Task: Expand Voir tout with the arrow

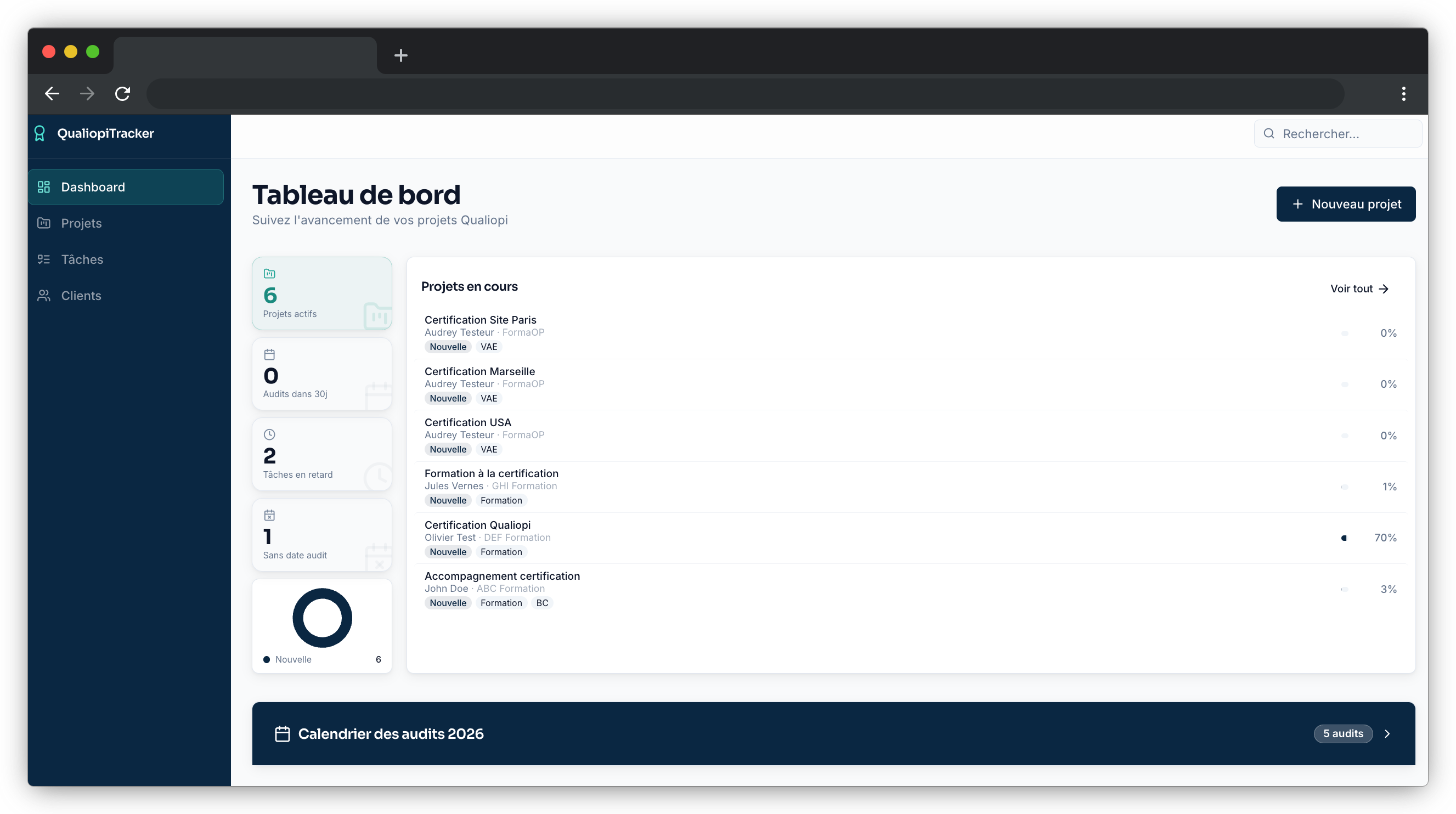Action: pos(1384,289)
